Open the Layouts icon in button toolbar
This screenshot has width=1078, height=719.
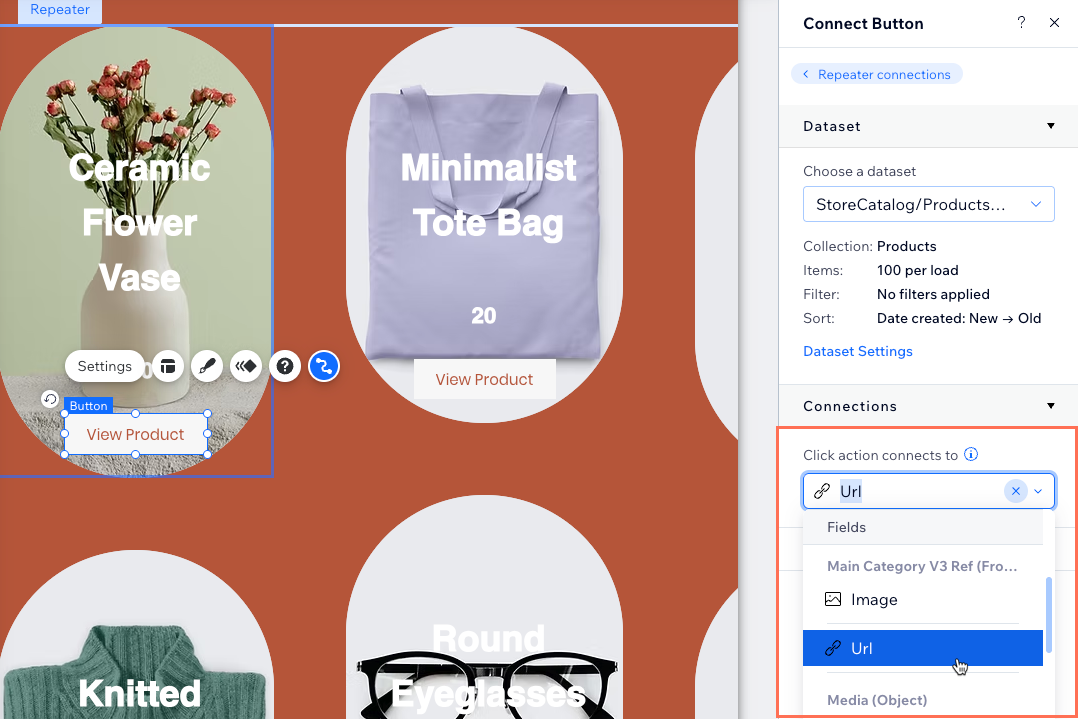tap(167, 366)
